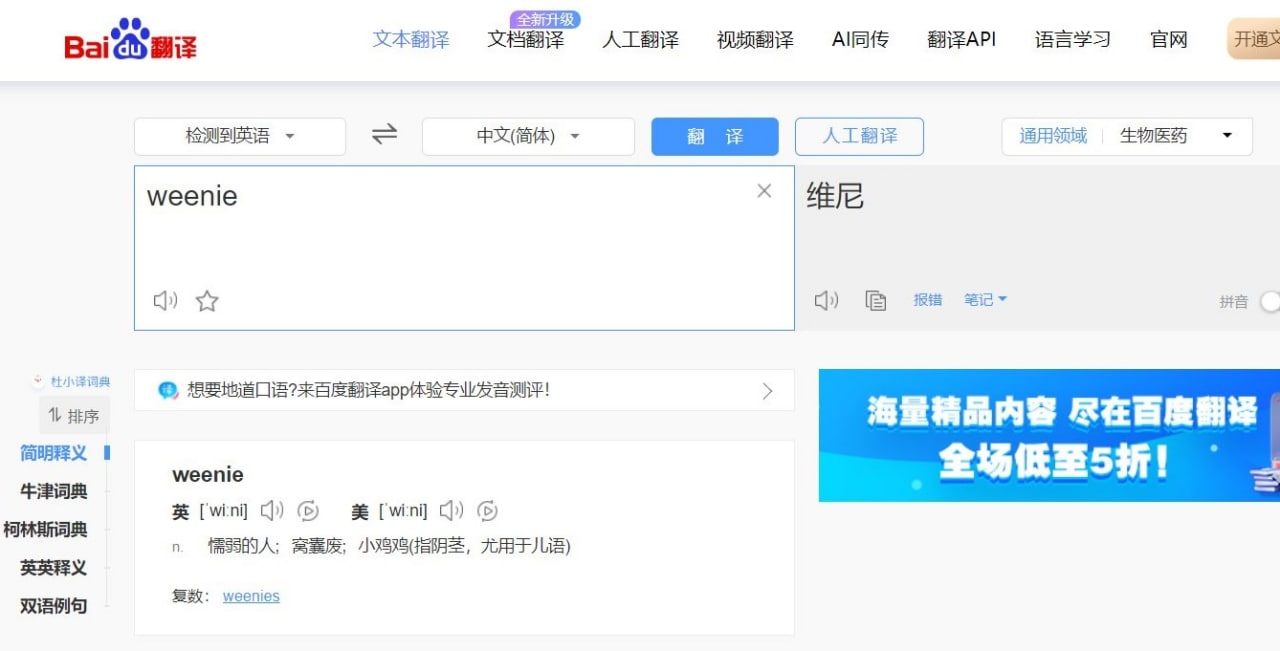Switch to 牛津词典 dictionary section

[54, 491]
